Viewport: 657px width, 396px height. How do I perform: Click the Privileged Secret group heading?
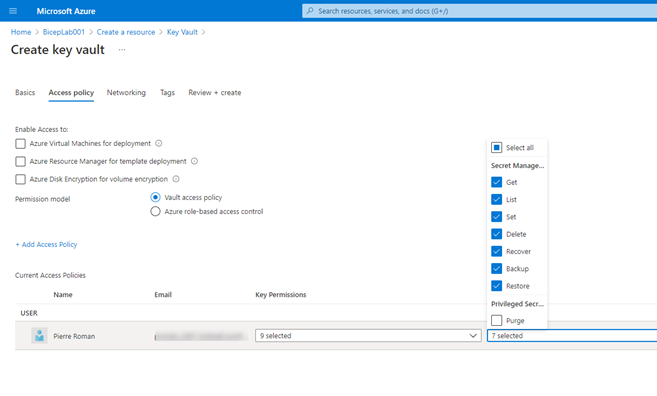[517, 304]
